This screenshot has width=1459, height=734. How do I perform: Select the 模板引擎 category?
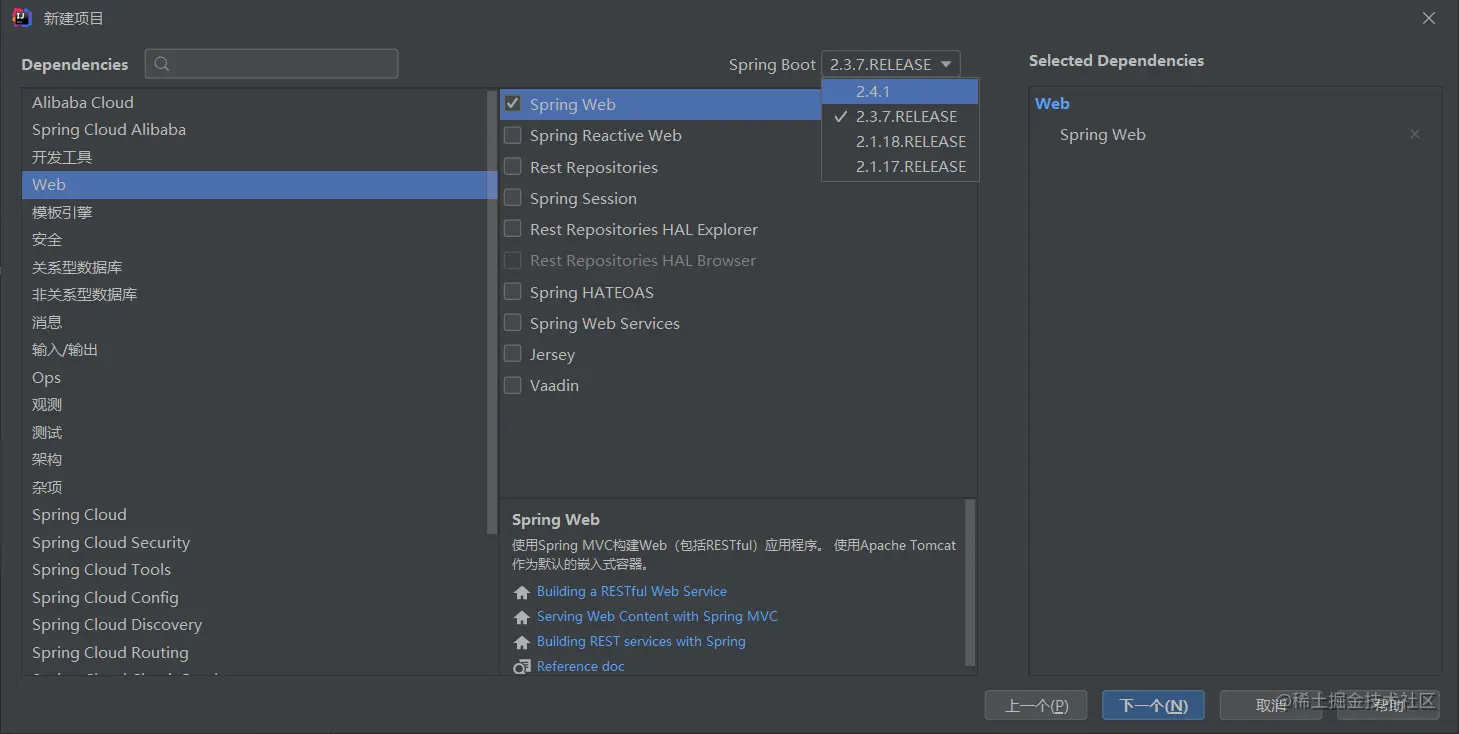click(259, 212)
